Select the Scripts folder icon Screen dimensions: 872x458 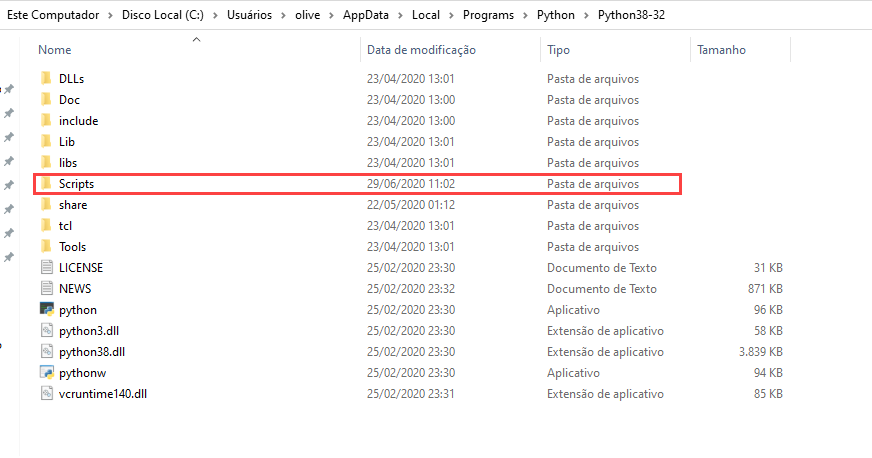(47, 183)
